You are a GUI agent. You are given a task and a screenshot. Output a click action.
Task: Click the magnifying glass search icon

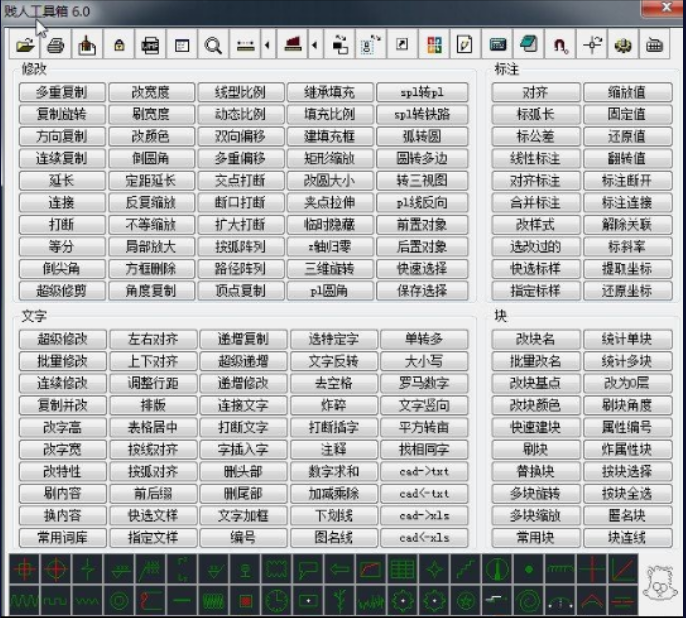click(213, 45)
